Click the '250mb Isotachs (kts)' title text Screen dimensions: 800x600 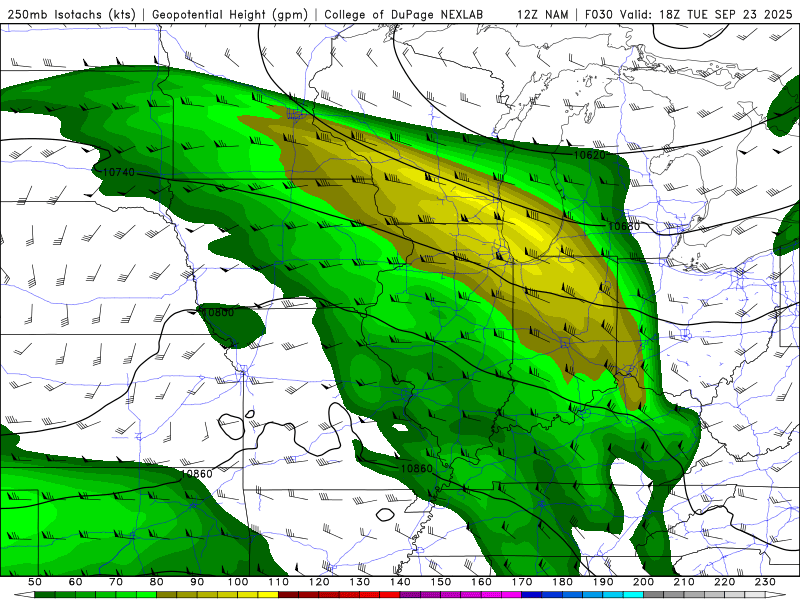pyautogui.click(x=71, y=14)
